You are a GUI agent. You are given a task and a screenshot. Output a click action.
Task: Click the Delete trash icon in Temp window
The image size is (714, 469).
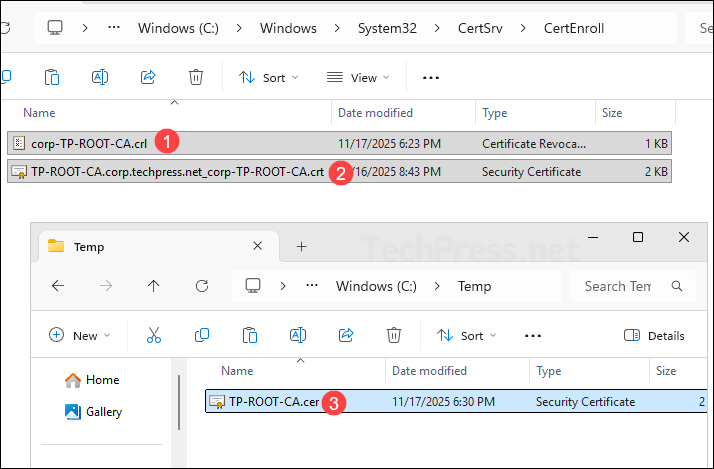click(x=393, y=336)
